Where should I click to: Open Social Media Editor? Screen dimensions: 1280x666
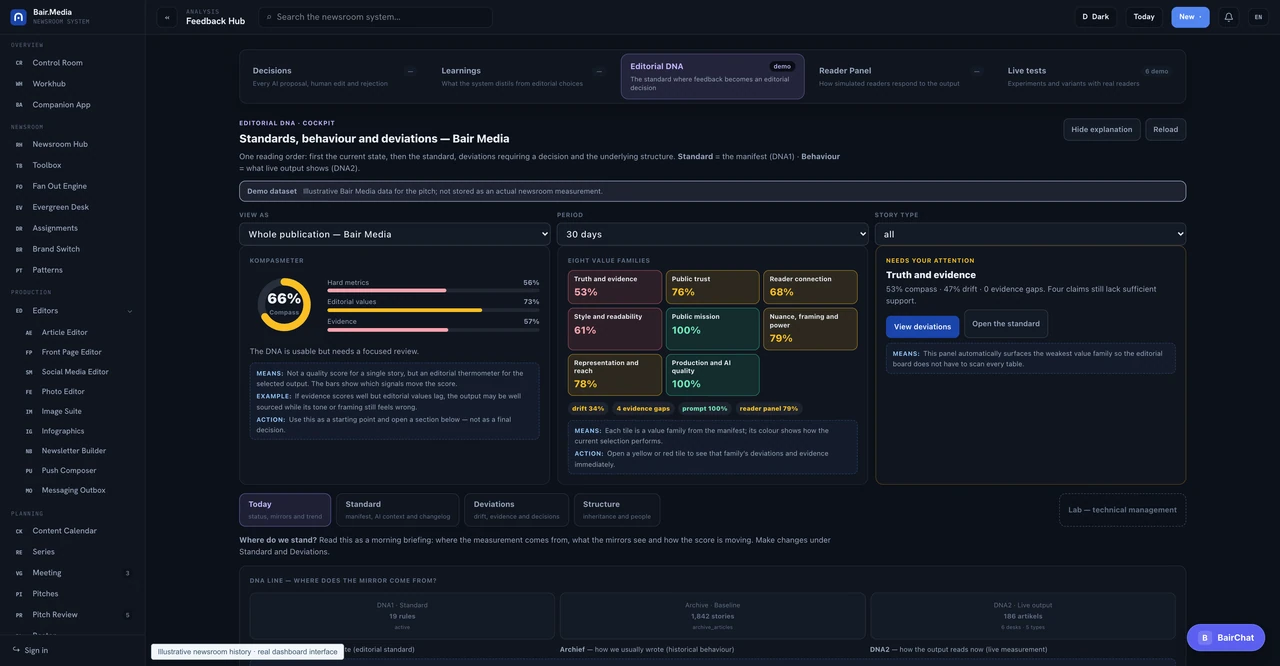point(78,372)
